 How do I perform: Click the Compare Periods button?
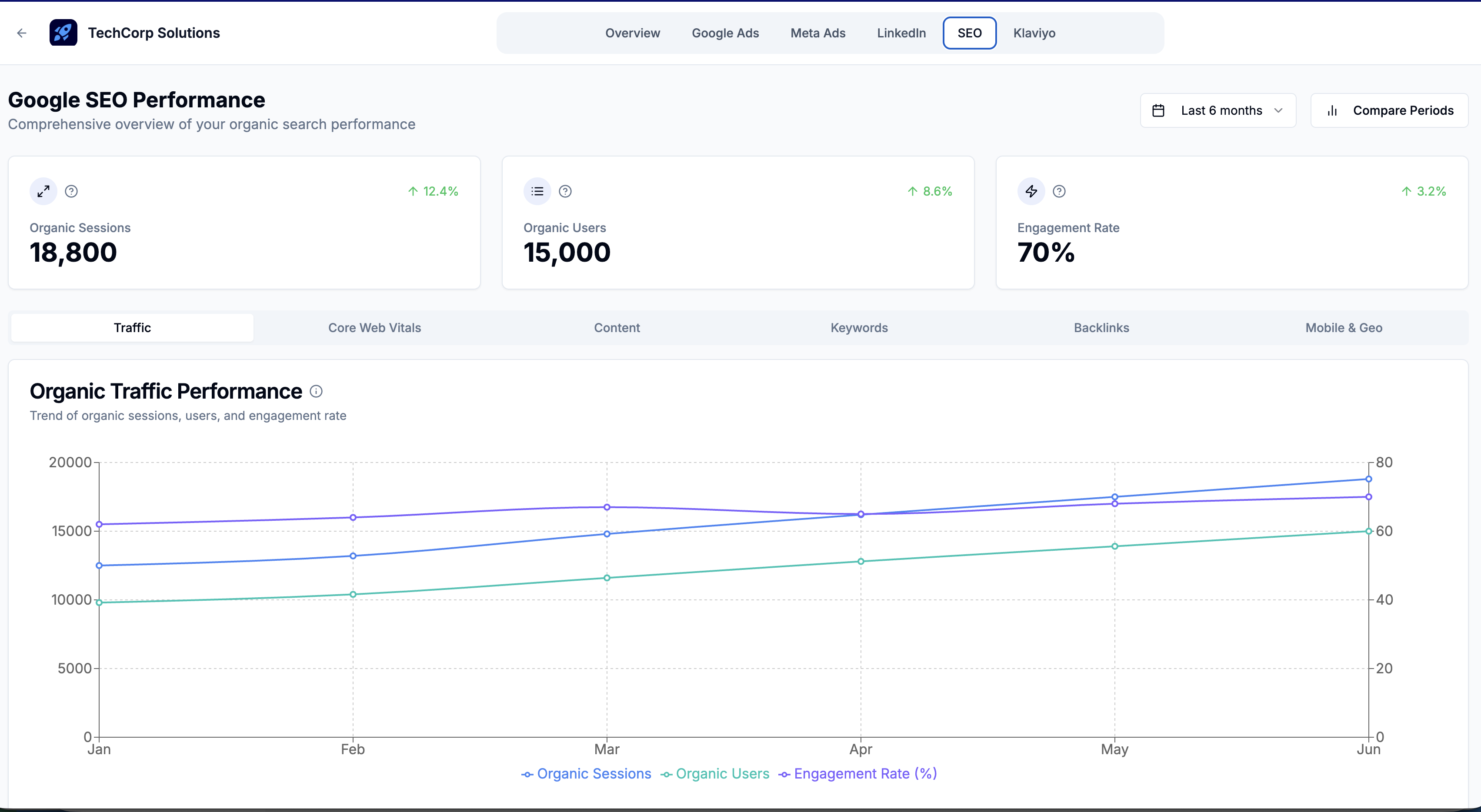[1390, 110]
